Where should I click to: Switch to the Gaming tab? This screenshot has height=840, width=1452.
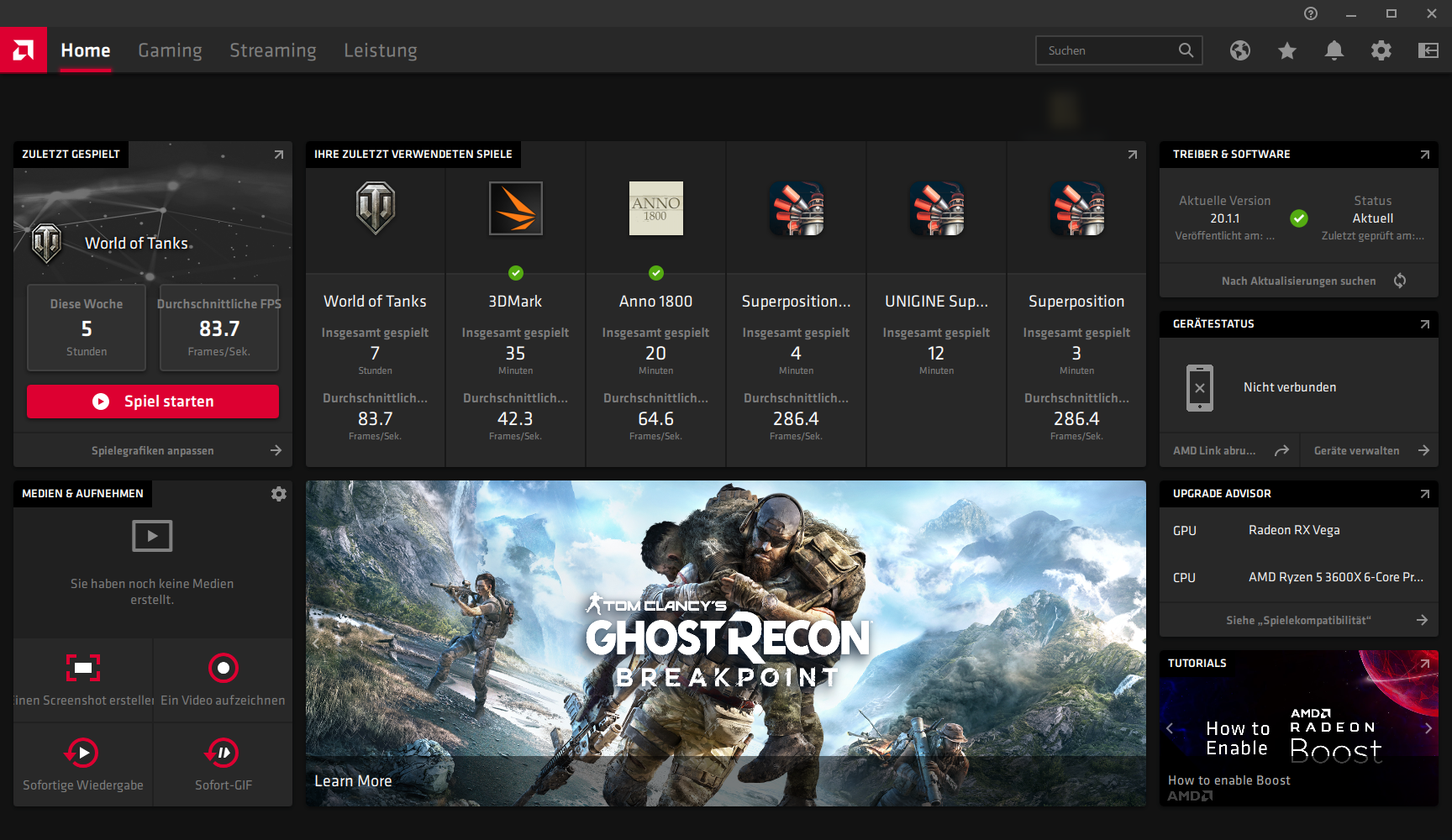(x=170, y=50)
